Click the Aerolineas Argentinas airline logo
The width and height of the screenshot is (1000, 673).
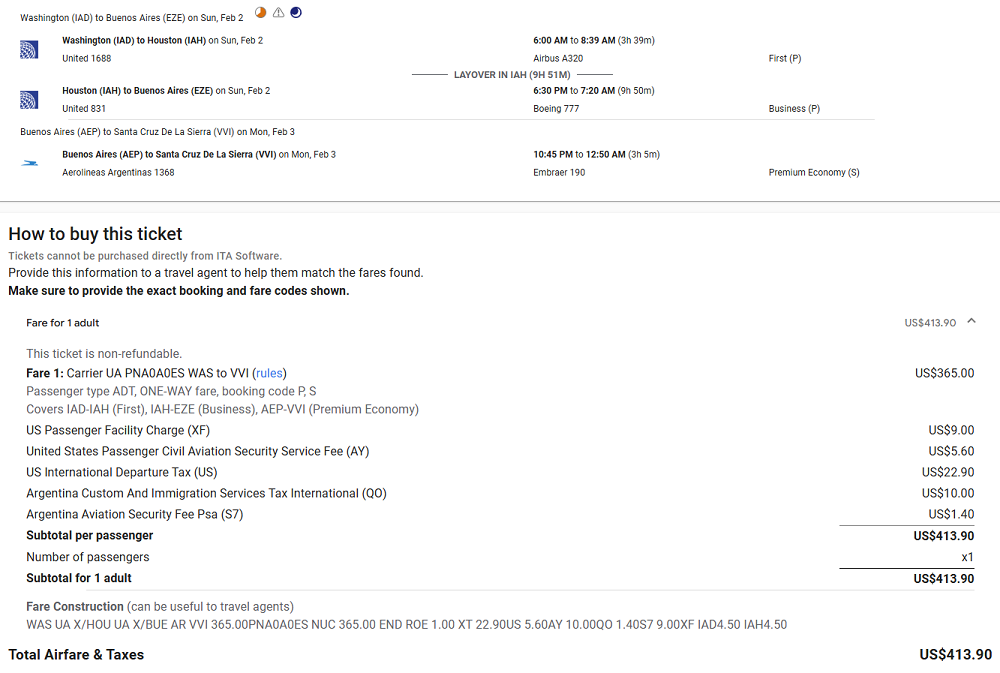click(29, 163)
